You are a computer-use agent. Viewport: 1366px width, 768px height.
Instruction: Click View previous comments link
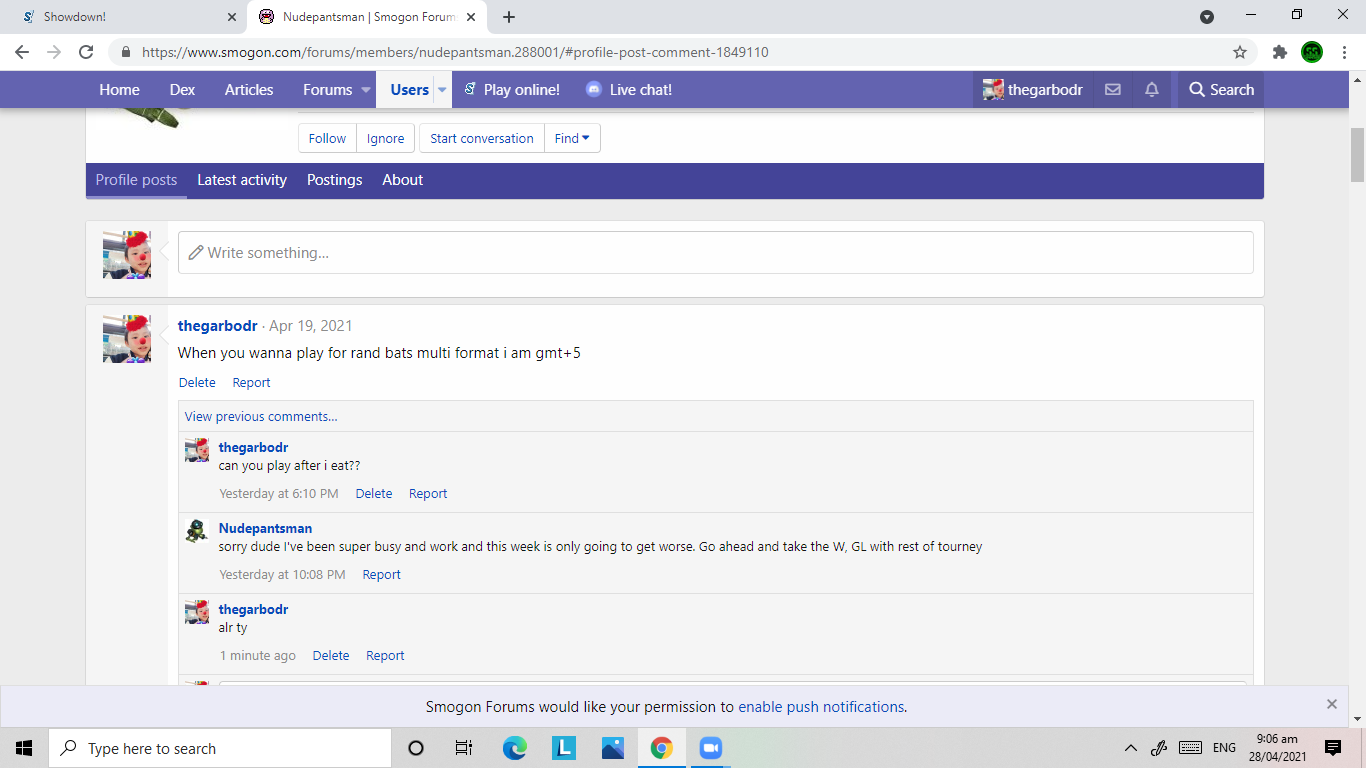tap(261, 417)
